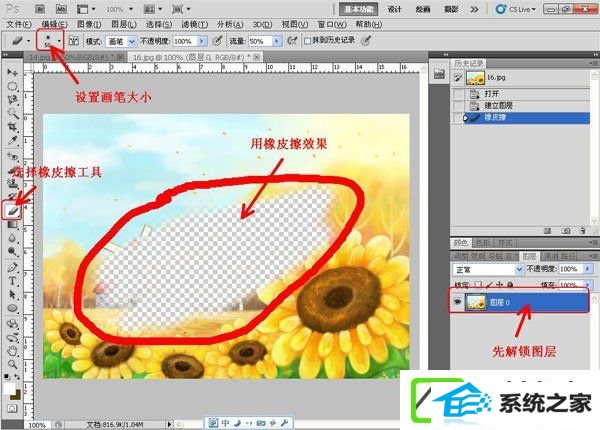Select the Blur tool
The height and width of the screenshot is (430, 600).
point(12,238)
